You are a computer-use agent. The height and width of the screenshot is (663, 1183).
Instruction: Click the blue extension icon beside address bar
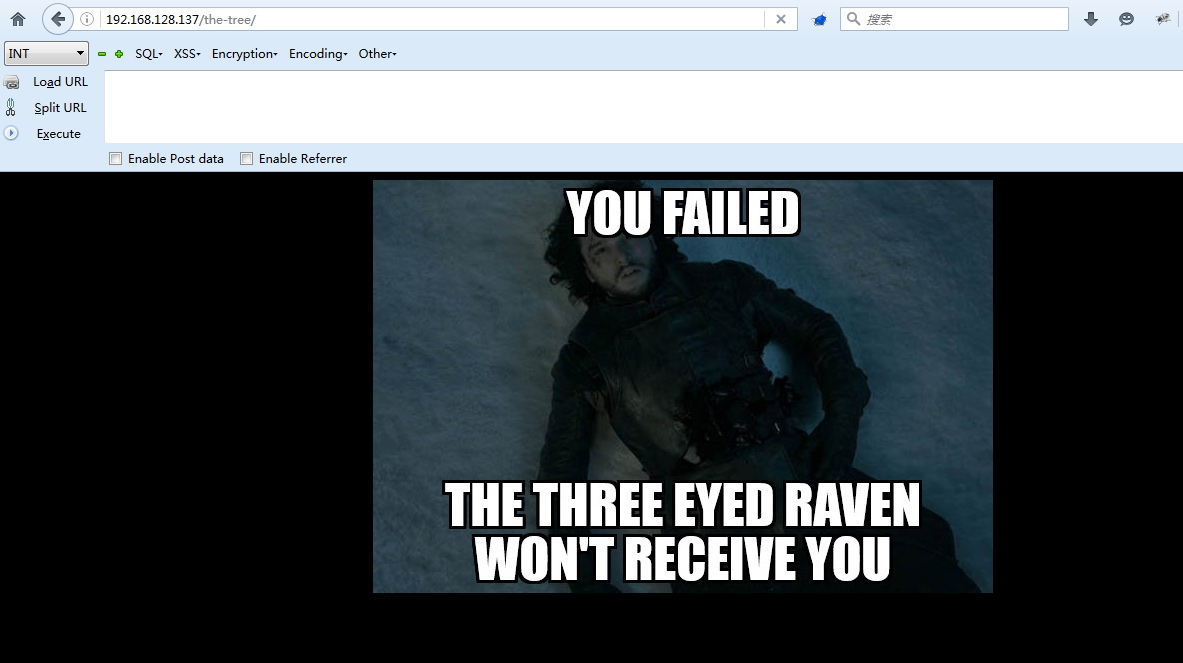tap(819, 20)
